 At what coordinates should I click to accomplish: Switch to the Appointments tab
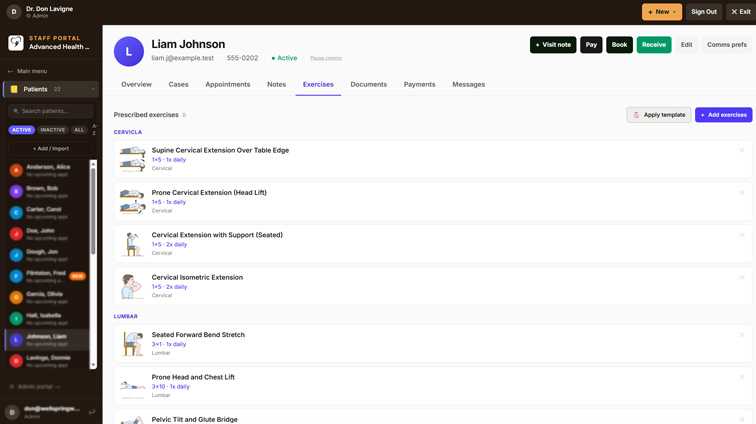click(x=228, y=84)
